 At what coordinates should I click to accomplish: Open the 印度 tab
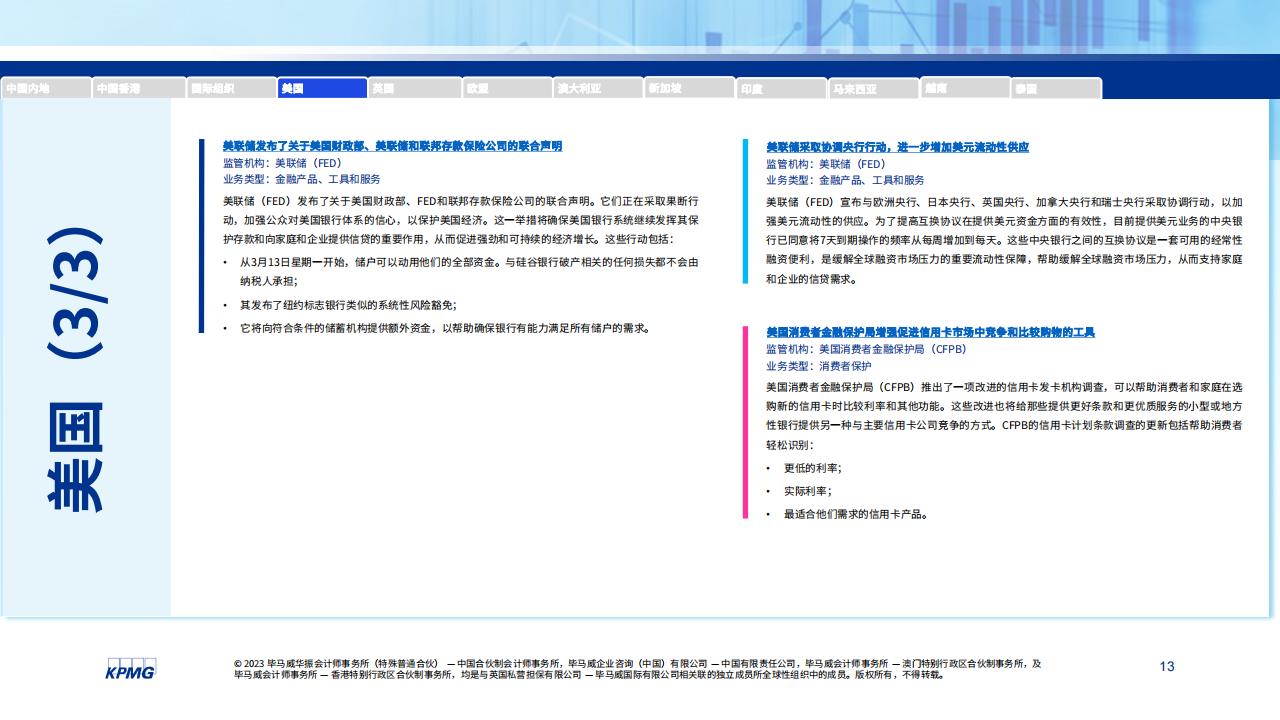[x=782, y=88]
